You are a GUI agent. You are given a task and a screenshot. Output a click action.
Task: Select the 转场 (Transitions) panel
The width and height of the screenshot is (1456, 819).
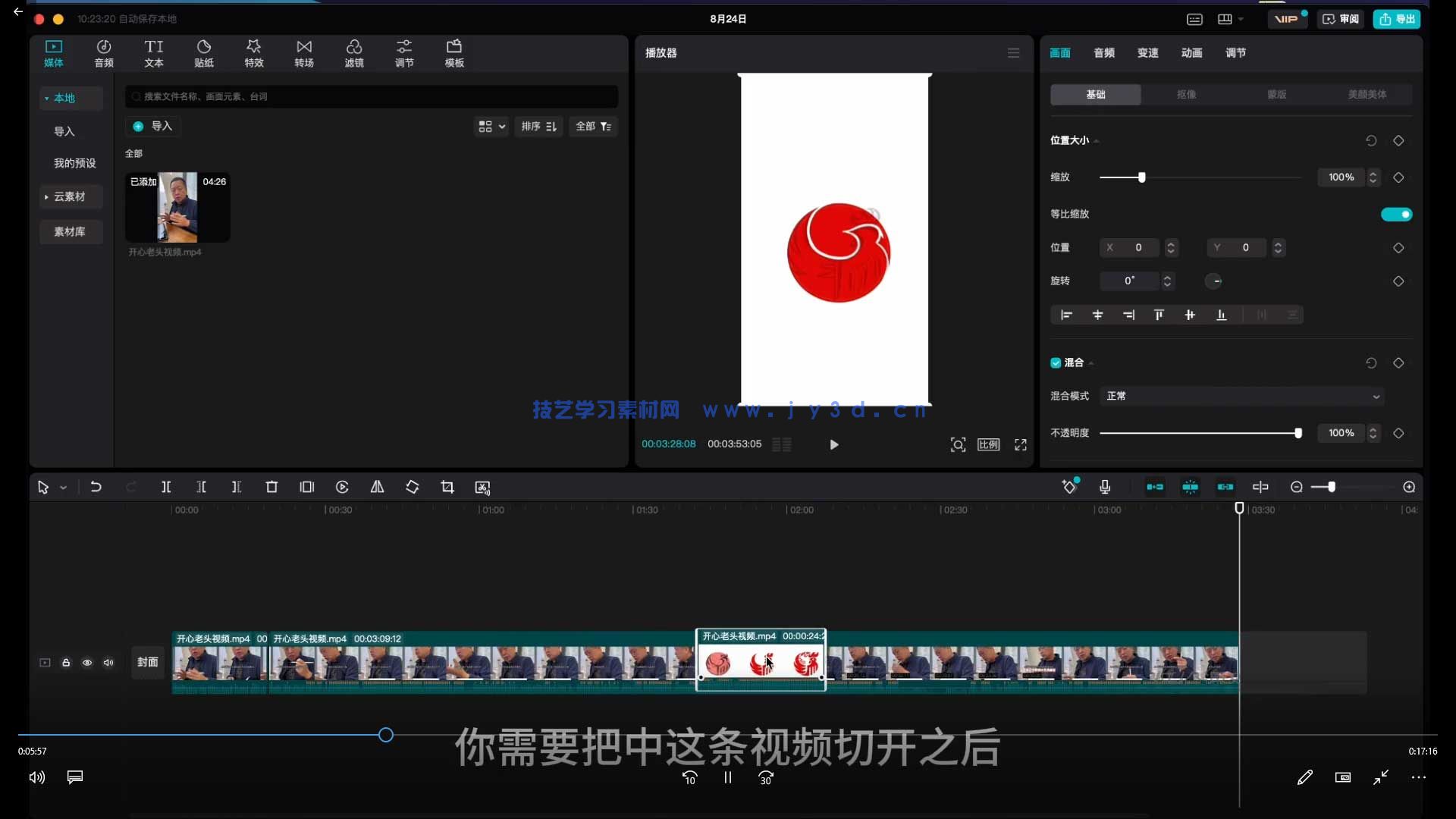pyautogui.click(x=303, y=53)
